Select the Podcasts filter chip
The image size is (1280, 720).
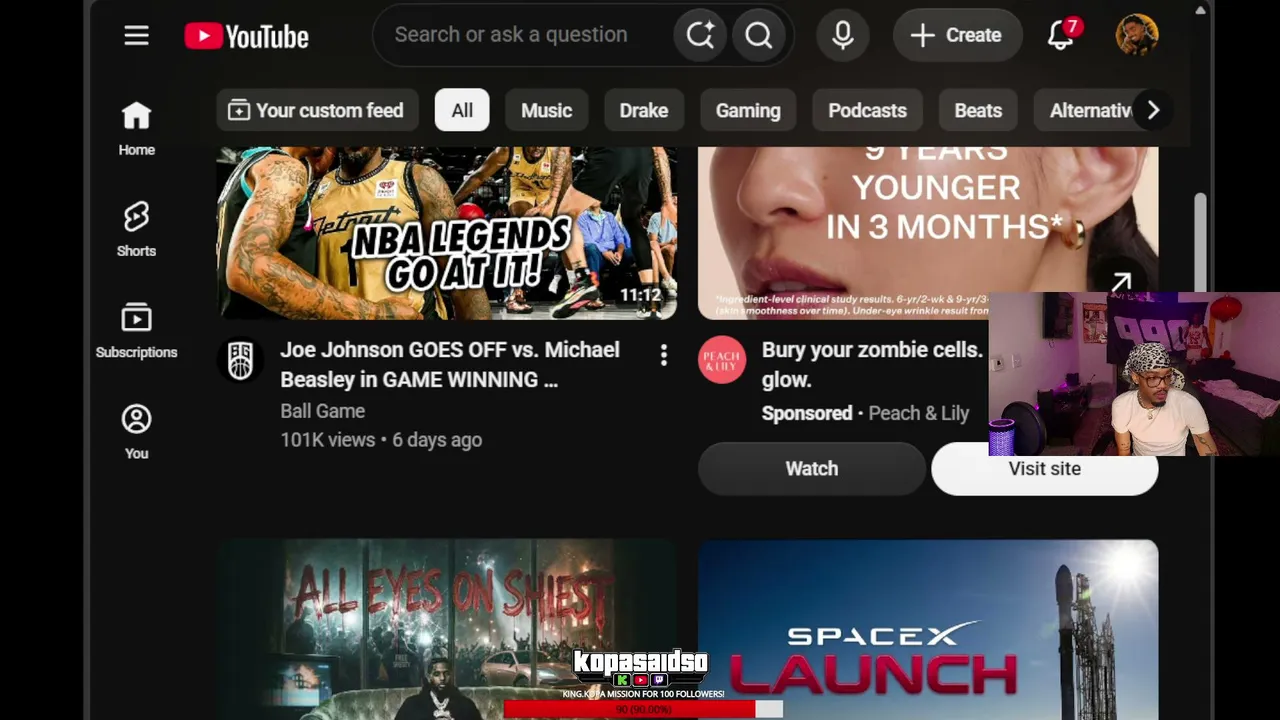pyautogui.click(x=867, y=111)
